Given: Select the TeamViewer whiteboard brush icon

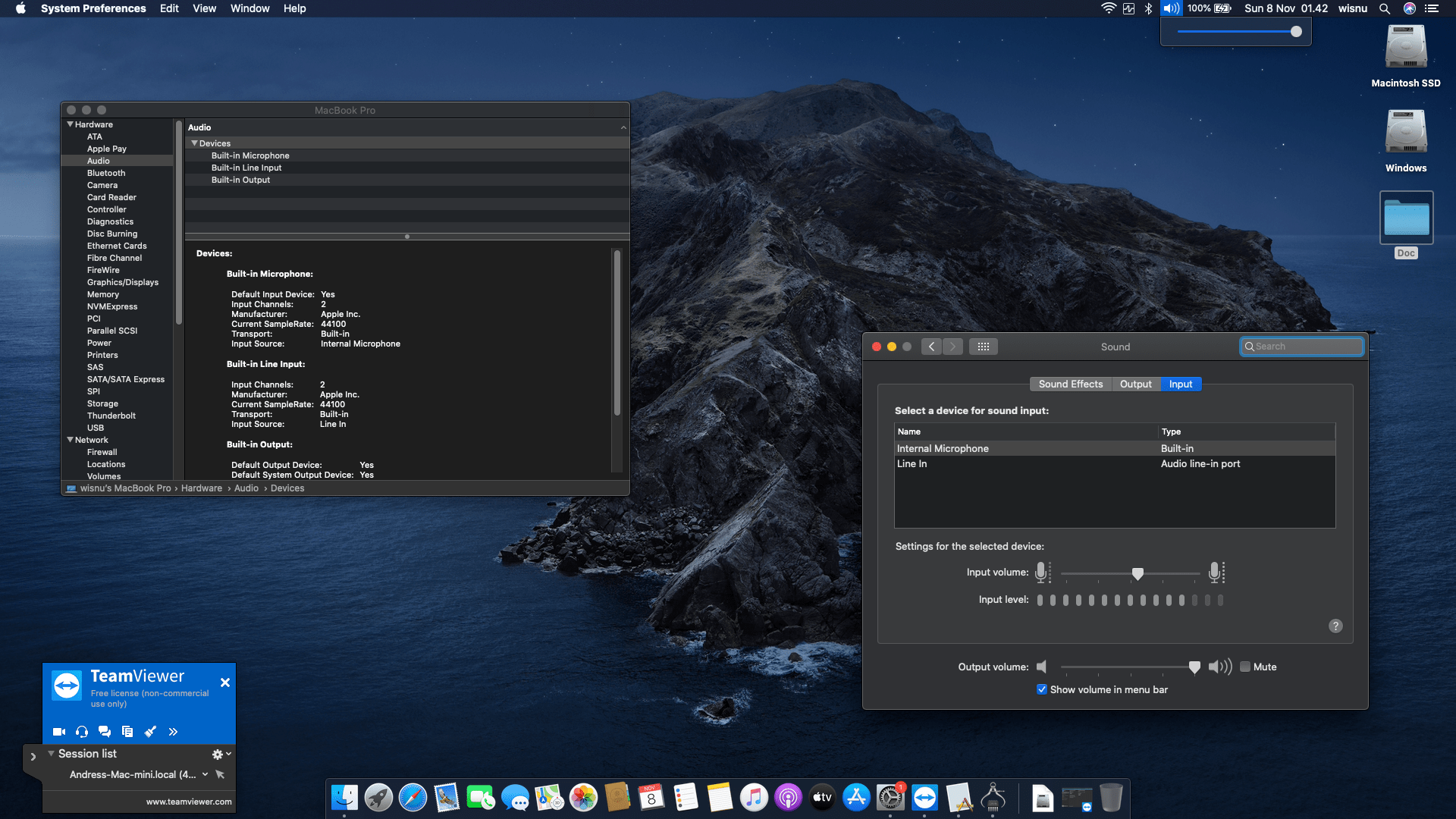Looking at the screenshot, I should point(149,731).
